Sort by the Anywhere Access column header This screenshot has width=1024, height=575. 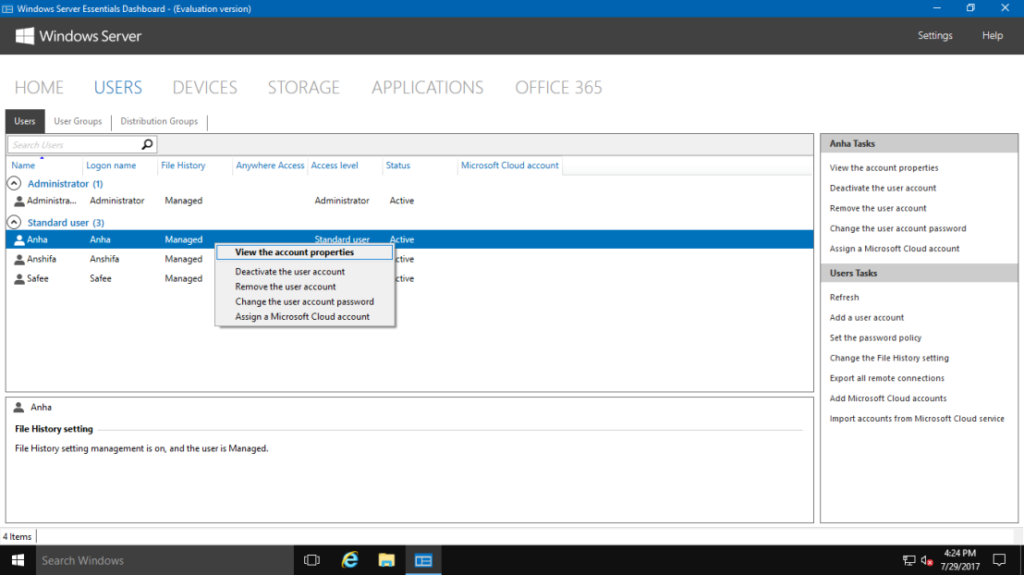(270, 166)
